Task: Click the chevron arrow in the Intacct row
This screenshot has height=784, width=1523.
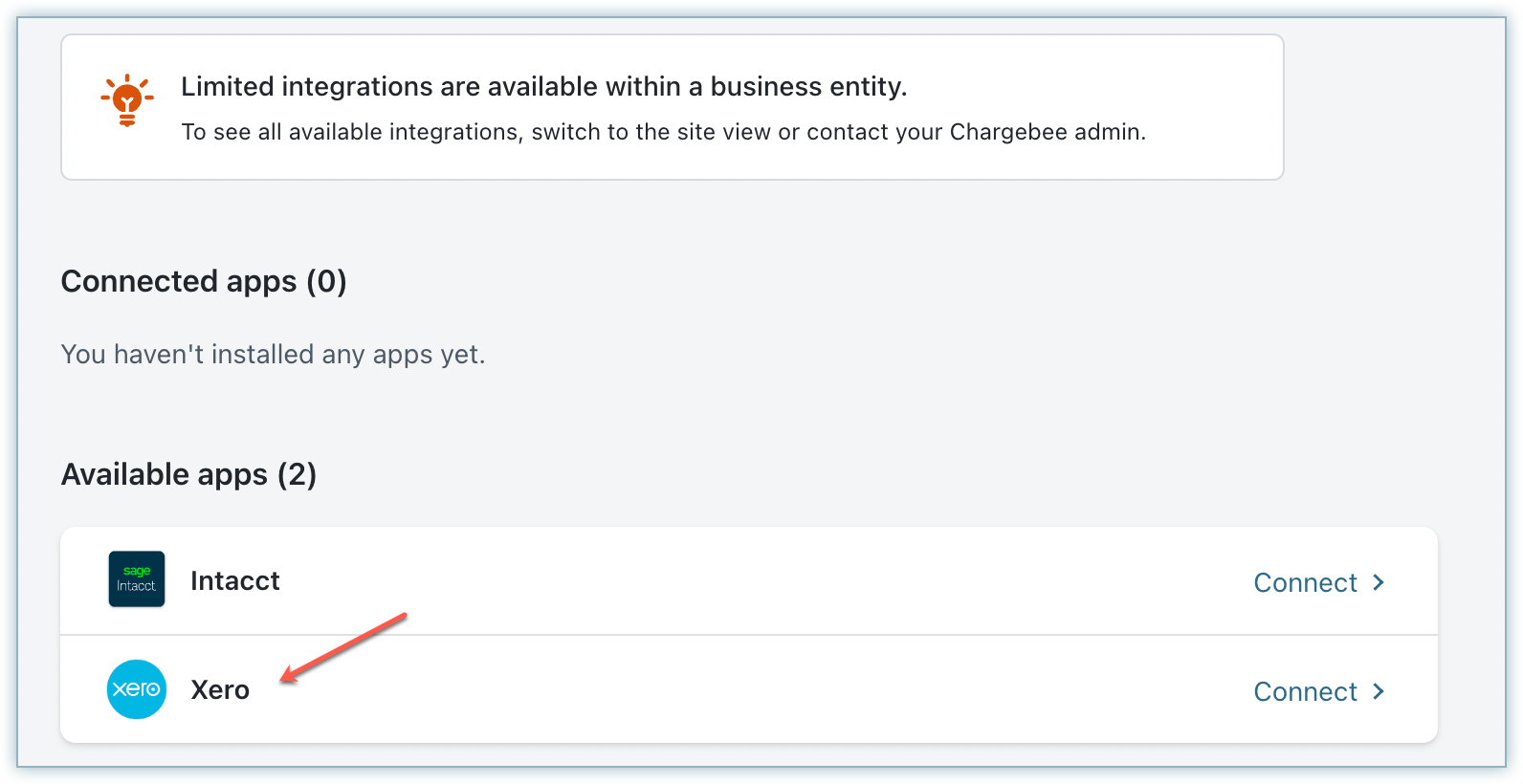Action: 1379,582
